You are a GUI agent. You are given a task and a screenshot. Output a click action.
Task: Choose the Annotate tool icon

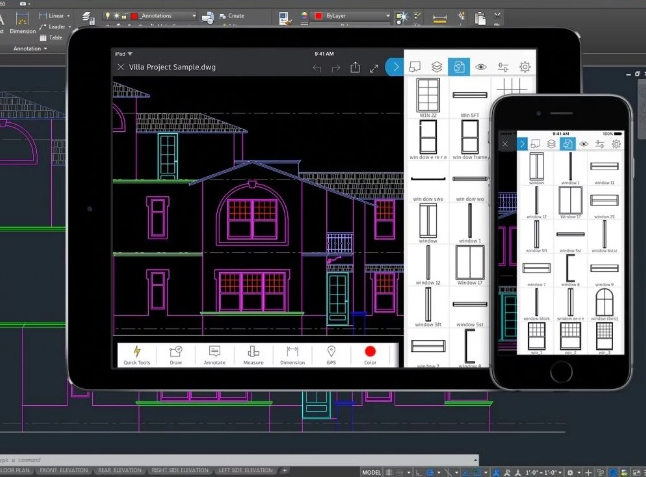214,353
